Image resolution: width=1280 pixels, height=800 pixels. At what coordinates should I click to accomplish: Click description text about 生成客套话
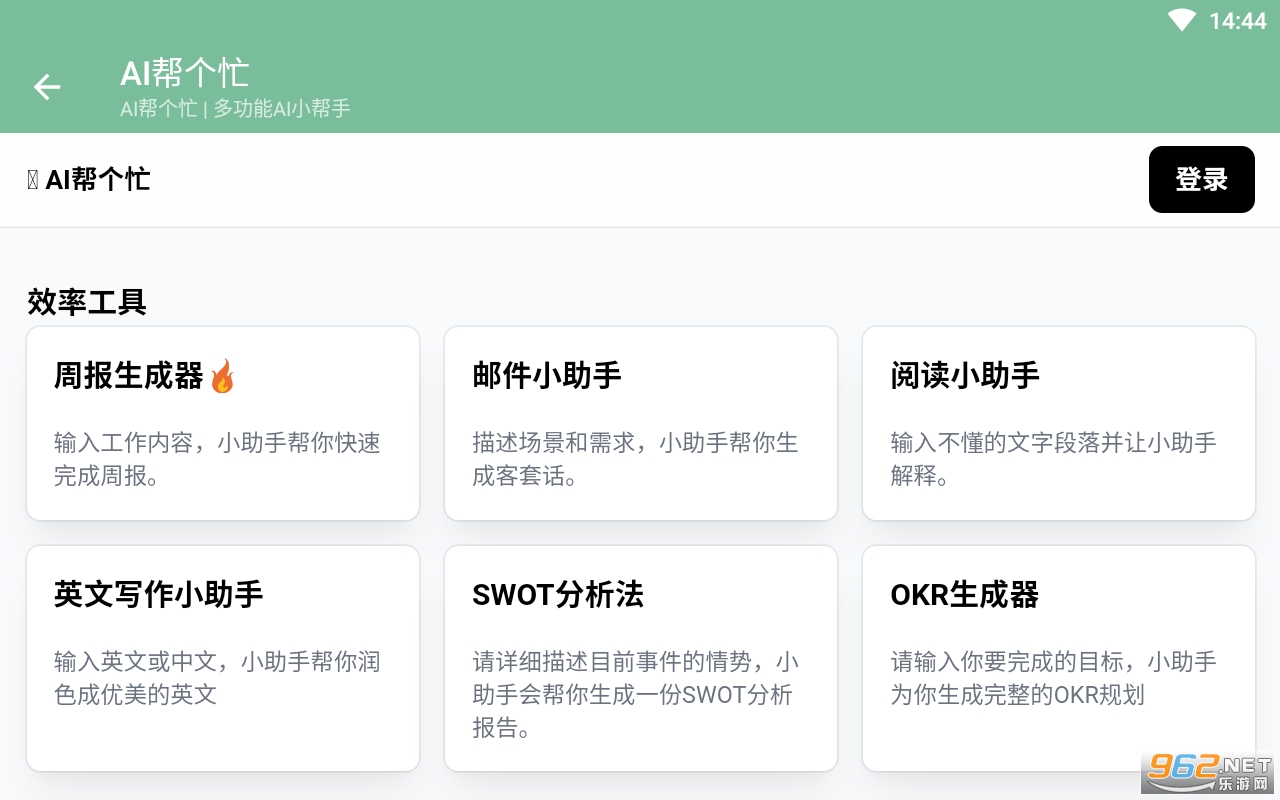[x=635, y=459]
